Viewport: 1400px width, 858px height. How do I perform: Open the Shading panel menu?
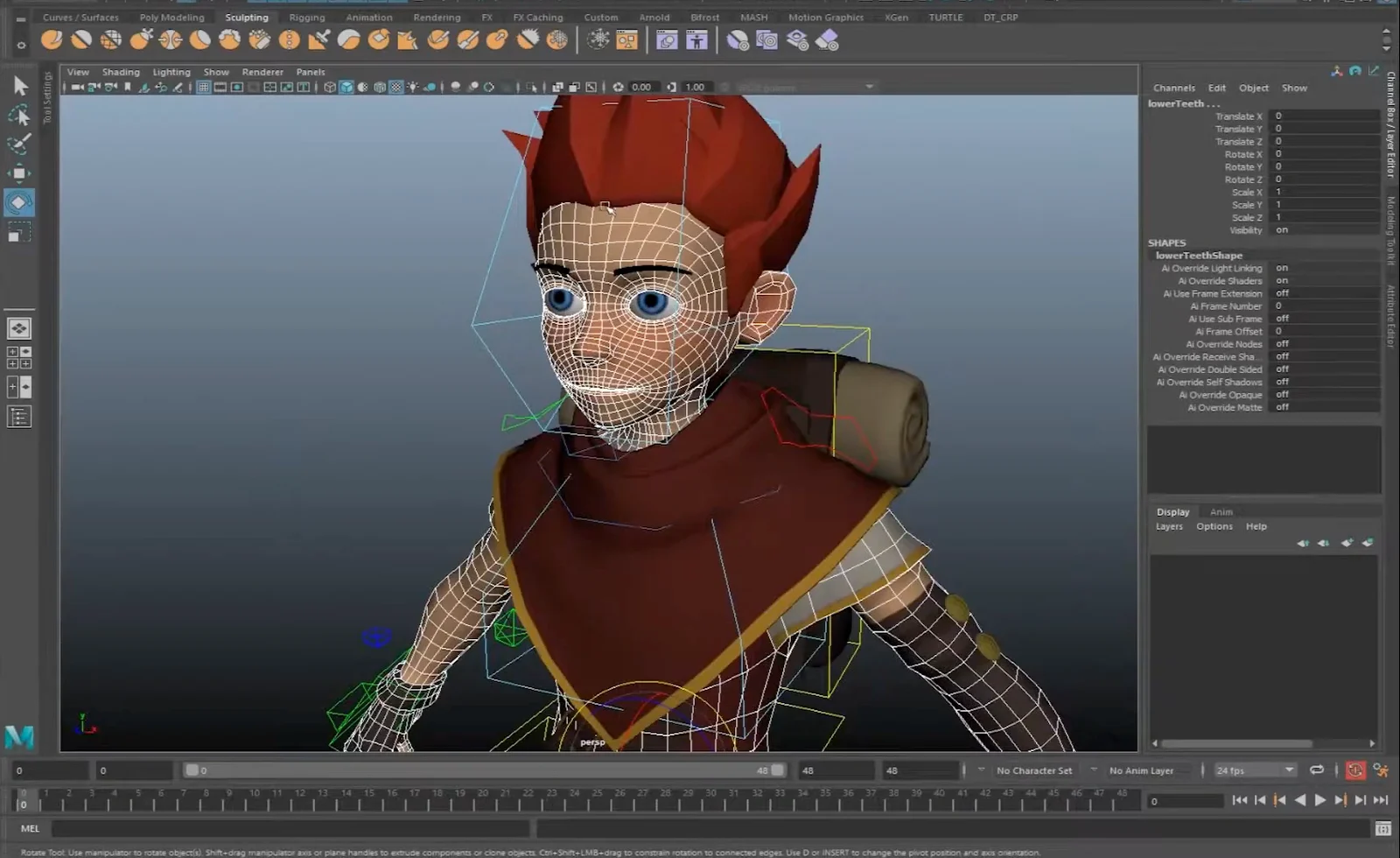click(121, 72)
